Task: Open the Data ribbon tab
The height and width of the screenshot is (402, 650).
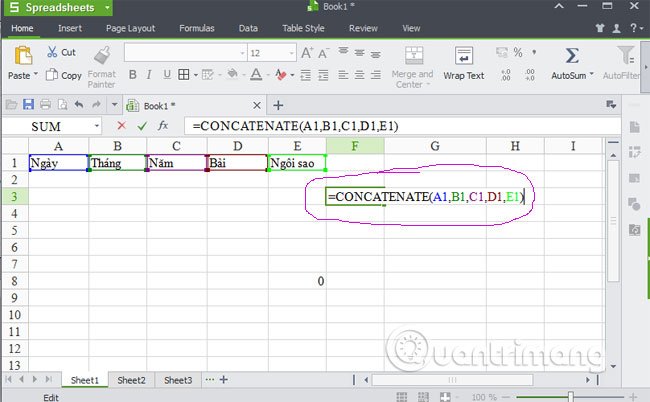Action: [x=248, y=28]
